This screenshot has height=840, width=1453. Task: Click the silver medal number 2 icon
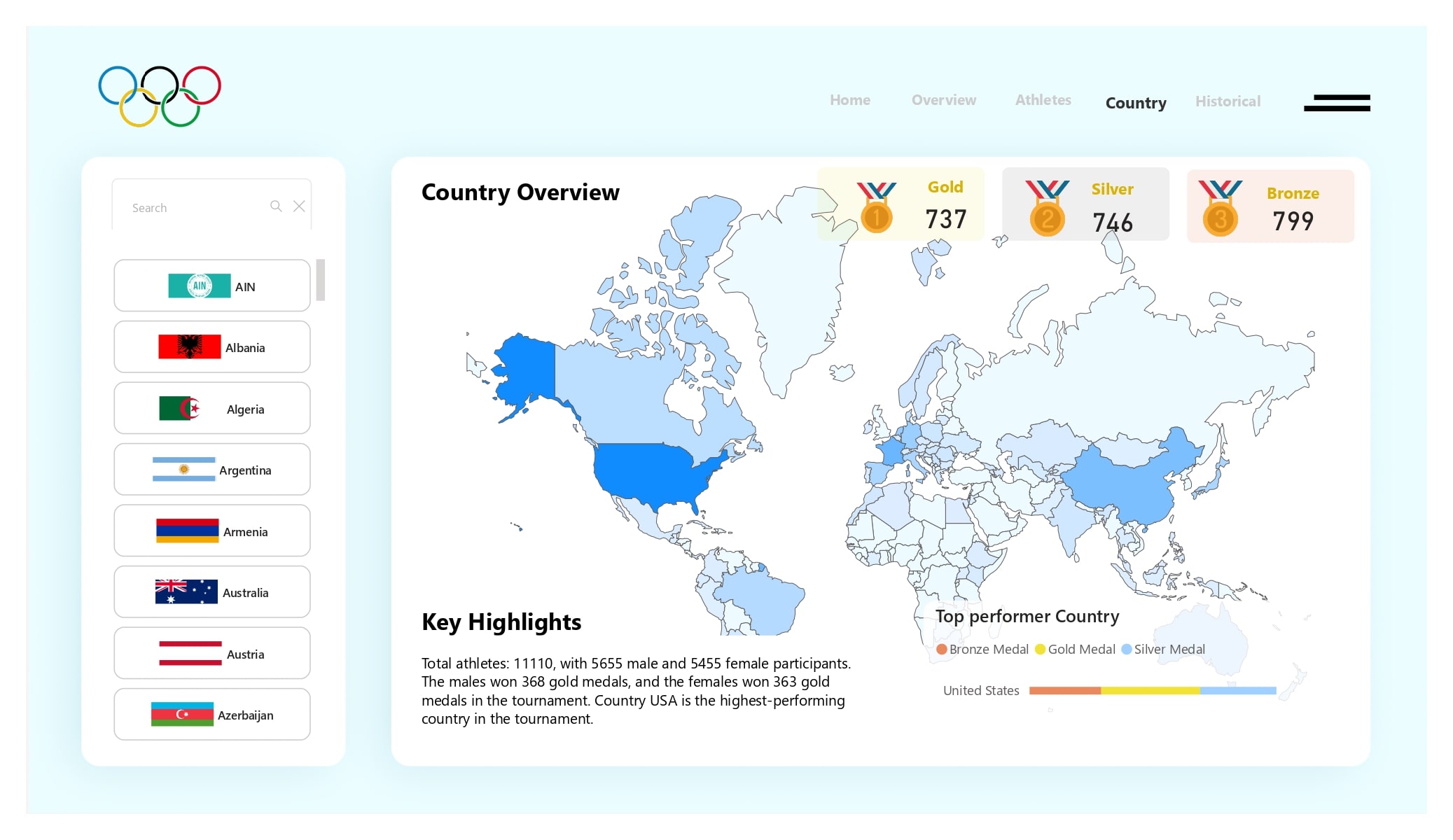click(1047, 209)
